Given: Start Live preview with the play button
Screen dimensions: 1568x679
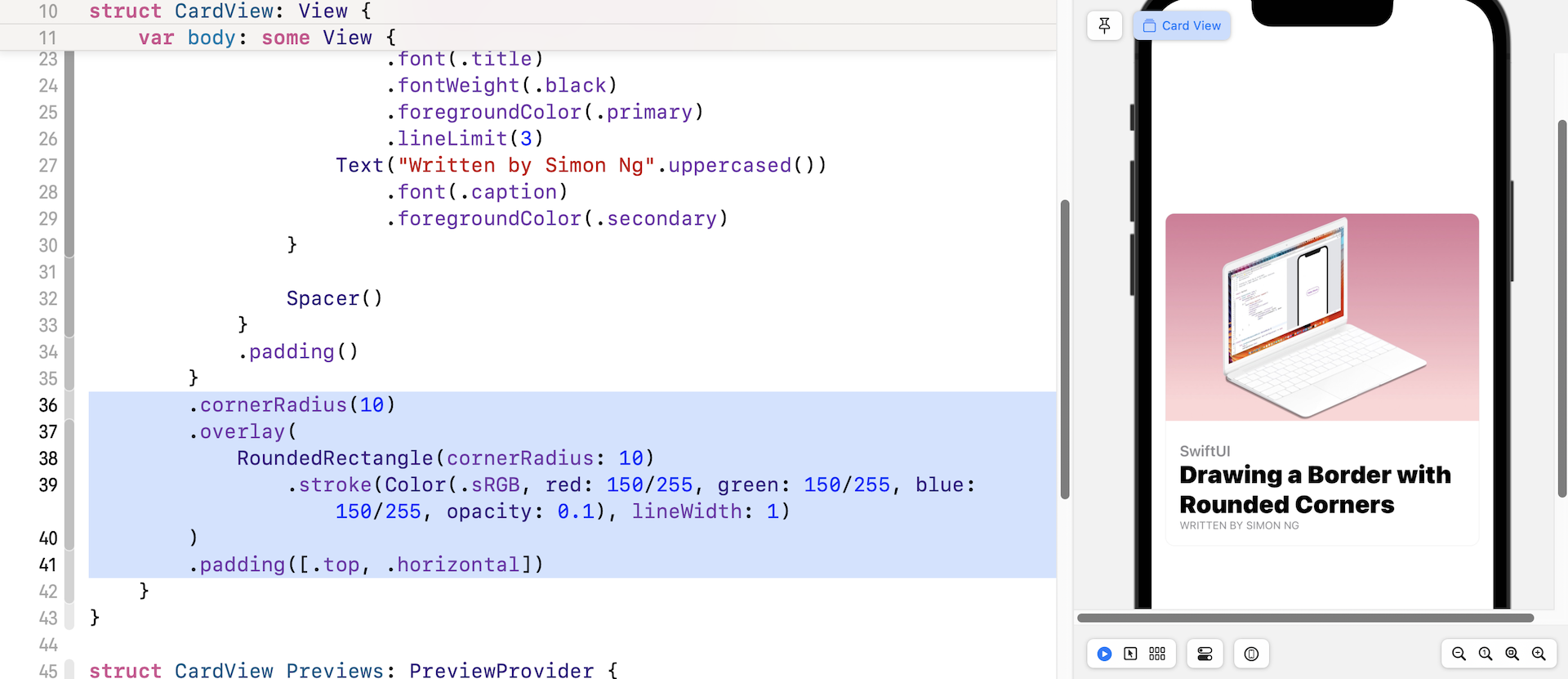Looking at the screenshot, I should [1104, 654].
